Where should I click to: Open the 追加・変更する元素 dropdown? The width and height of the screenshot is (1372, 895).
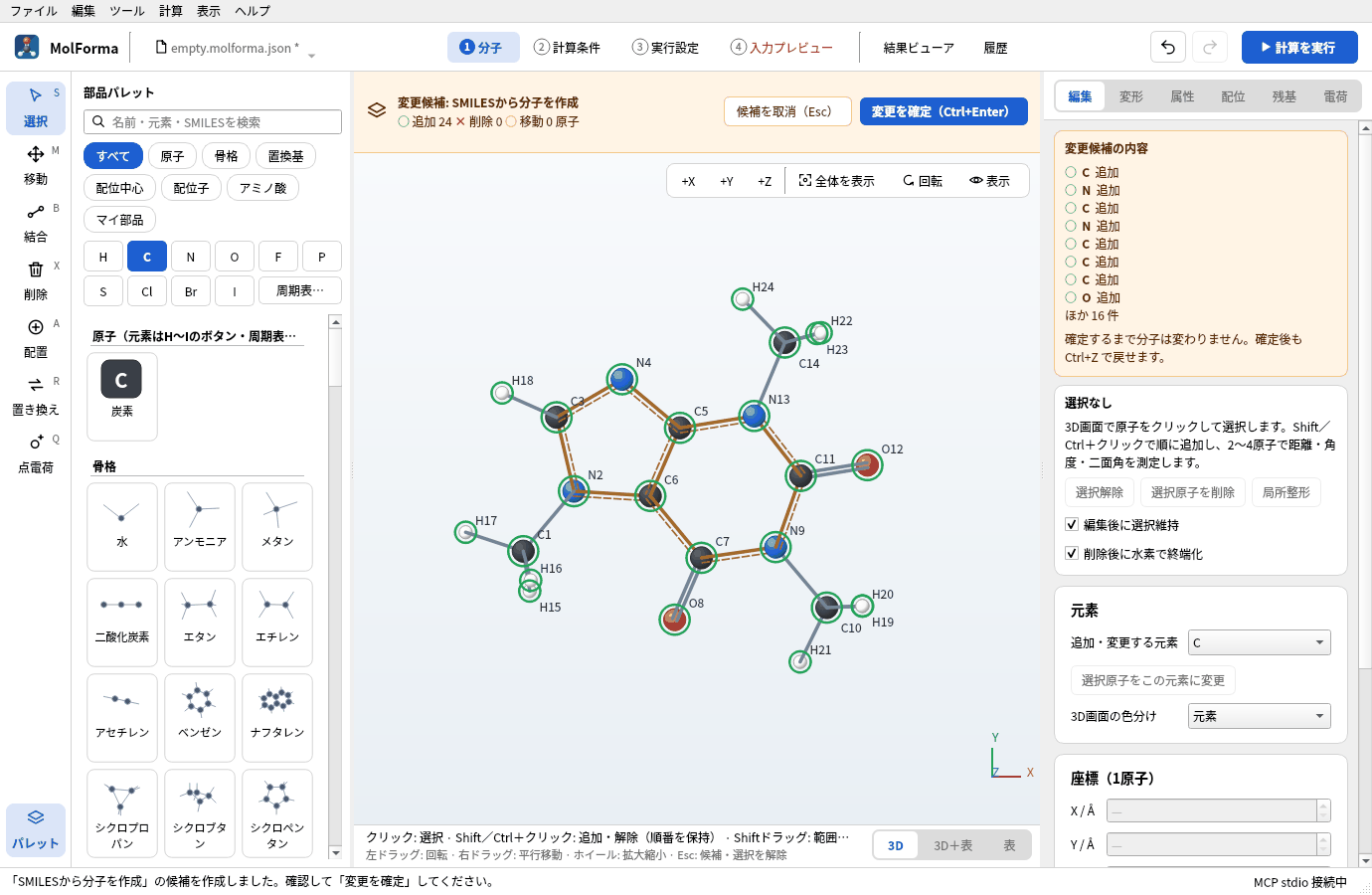pos(1260,642)
